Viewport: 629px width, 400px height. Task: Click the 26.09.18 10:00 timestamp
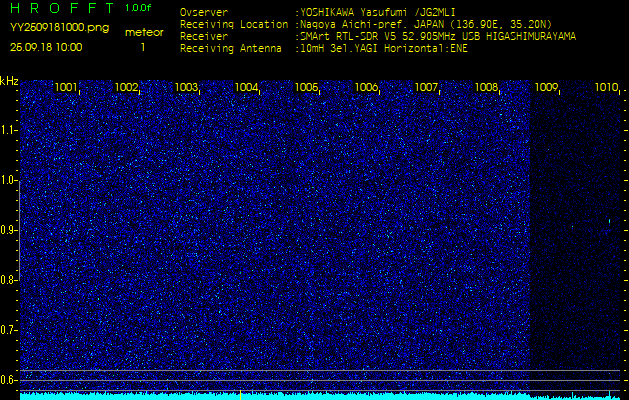click(46, 47)
